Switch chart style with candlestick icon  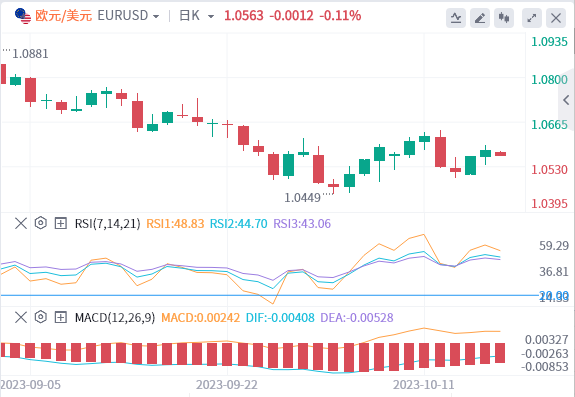504,18
